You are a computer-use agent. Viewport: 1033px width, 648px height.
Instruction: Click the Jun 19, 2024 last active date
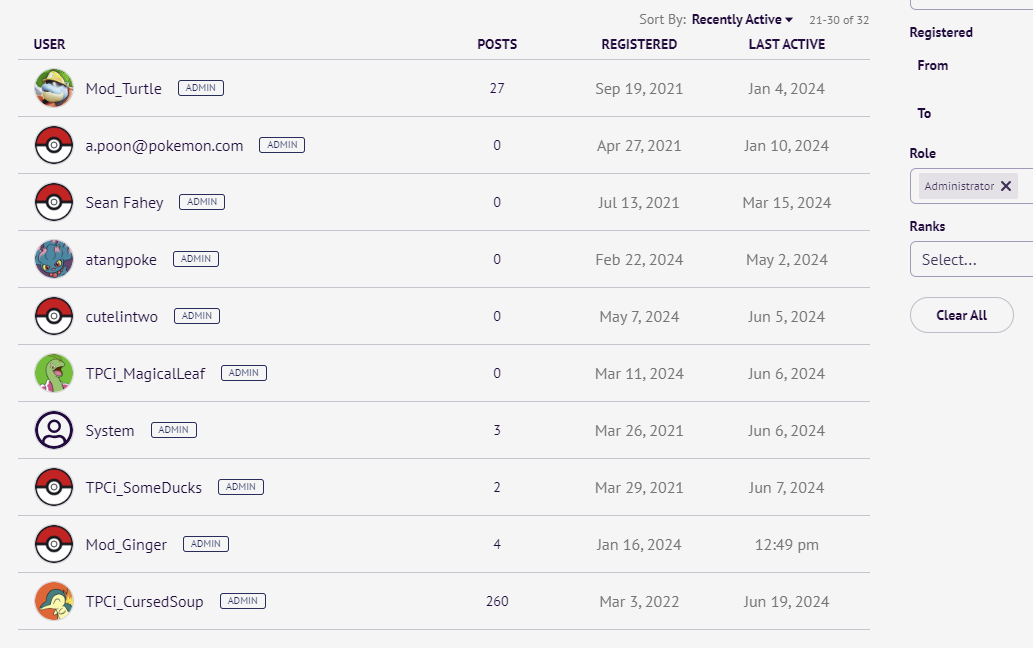(x=787, y=602)
